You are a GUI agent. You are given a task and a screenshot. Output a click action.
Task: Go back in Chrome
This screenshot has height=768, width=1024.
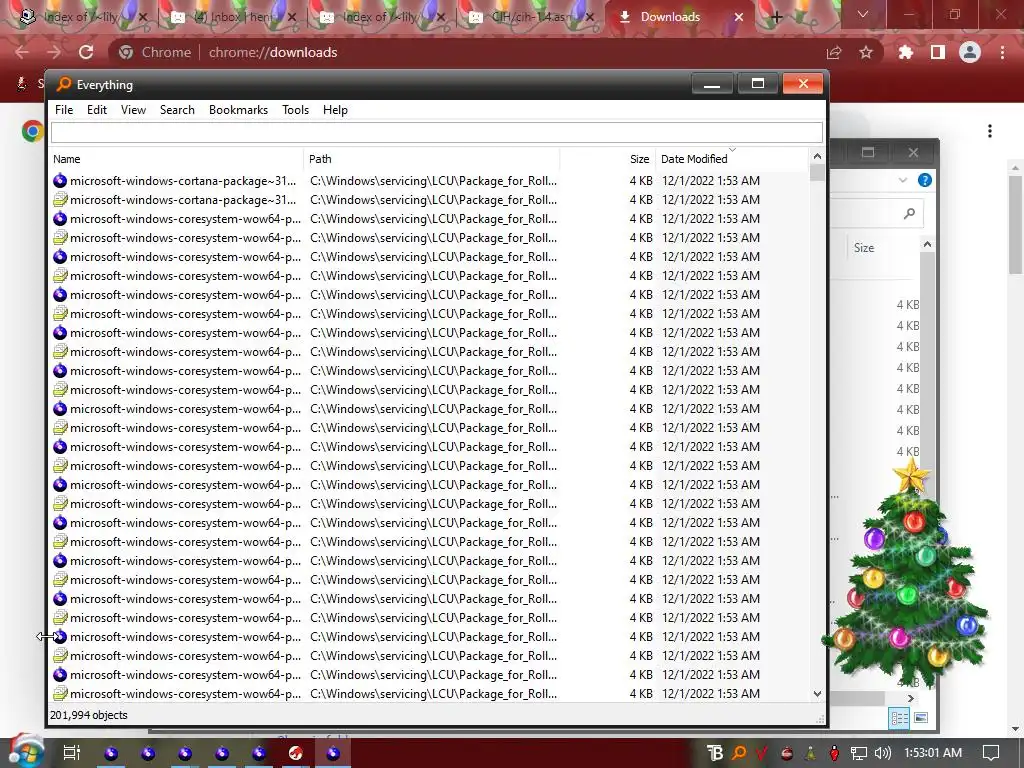tap(22, 52)
